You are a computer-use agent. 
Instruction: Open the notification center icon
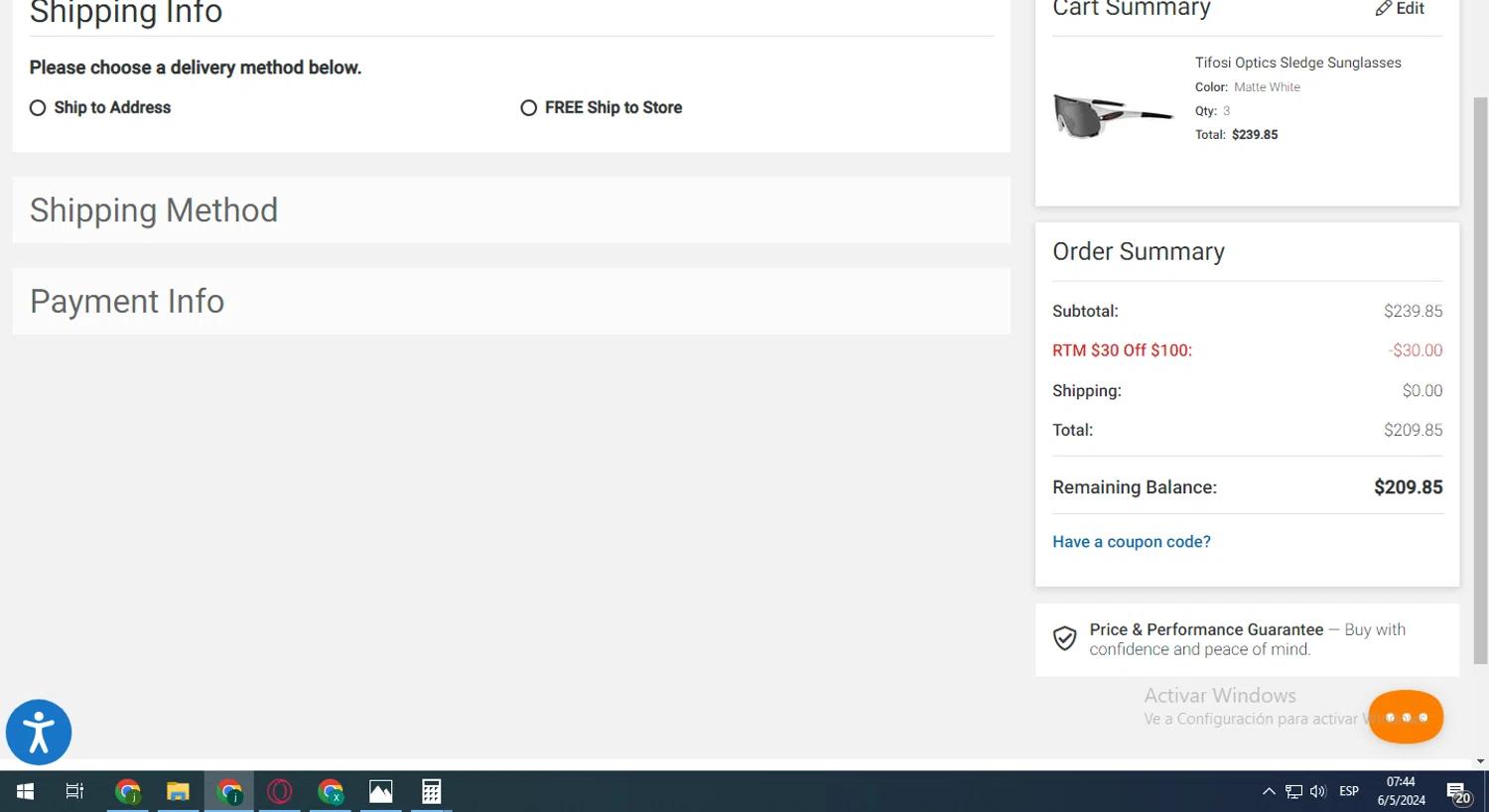pyautogui.click(x=1458, y=792)
